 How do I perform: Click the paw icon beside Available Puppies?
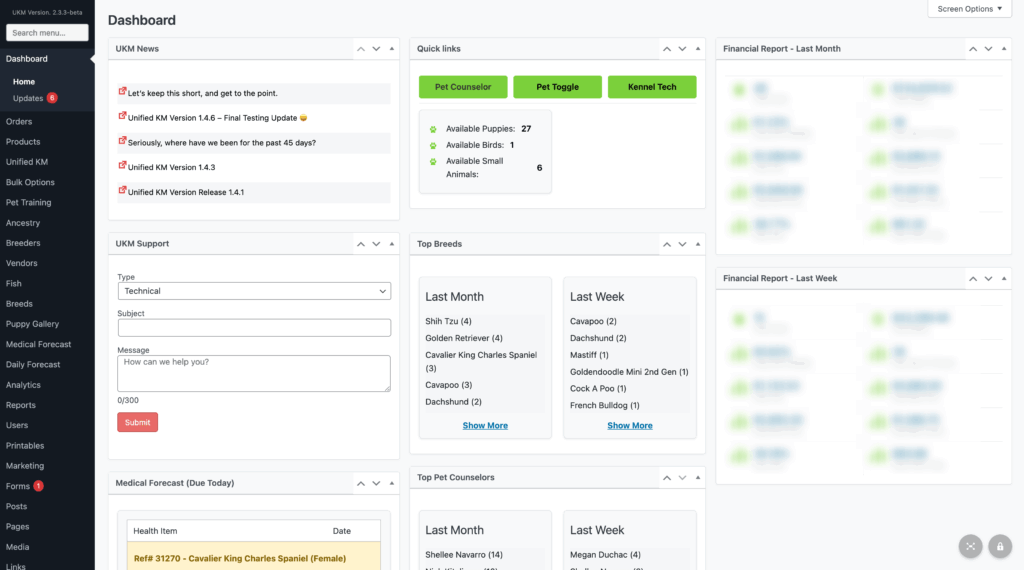coord(433,129)
